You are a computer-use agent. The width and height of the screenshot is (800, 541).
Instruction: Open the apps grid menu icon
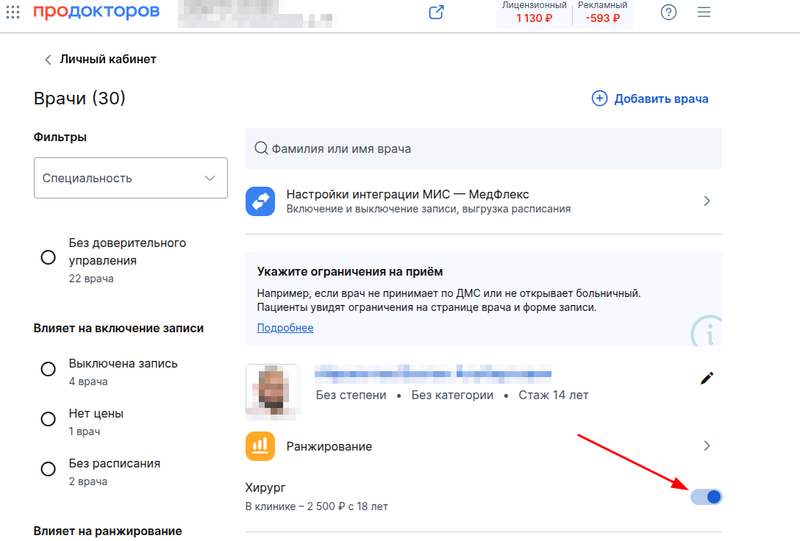pyautogui.click(x=13, y=12)
